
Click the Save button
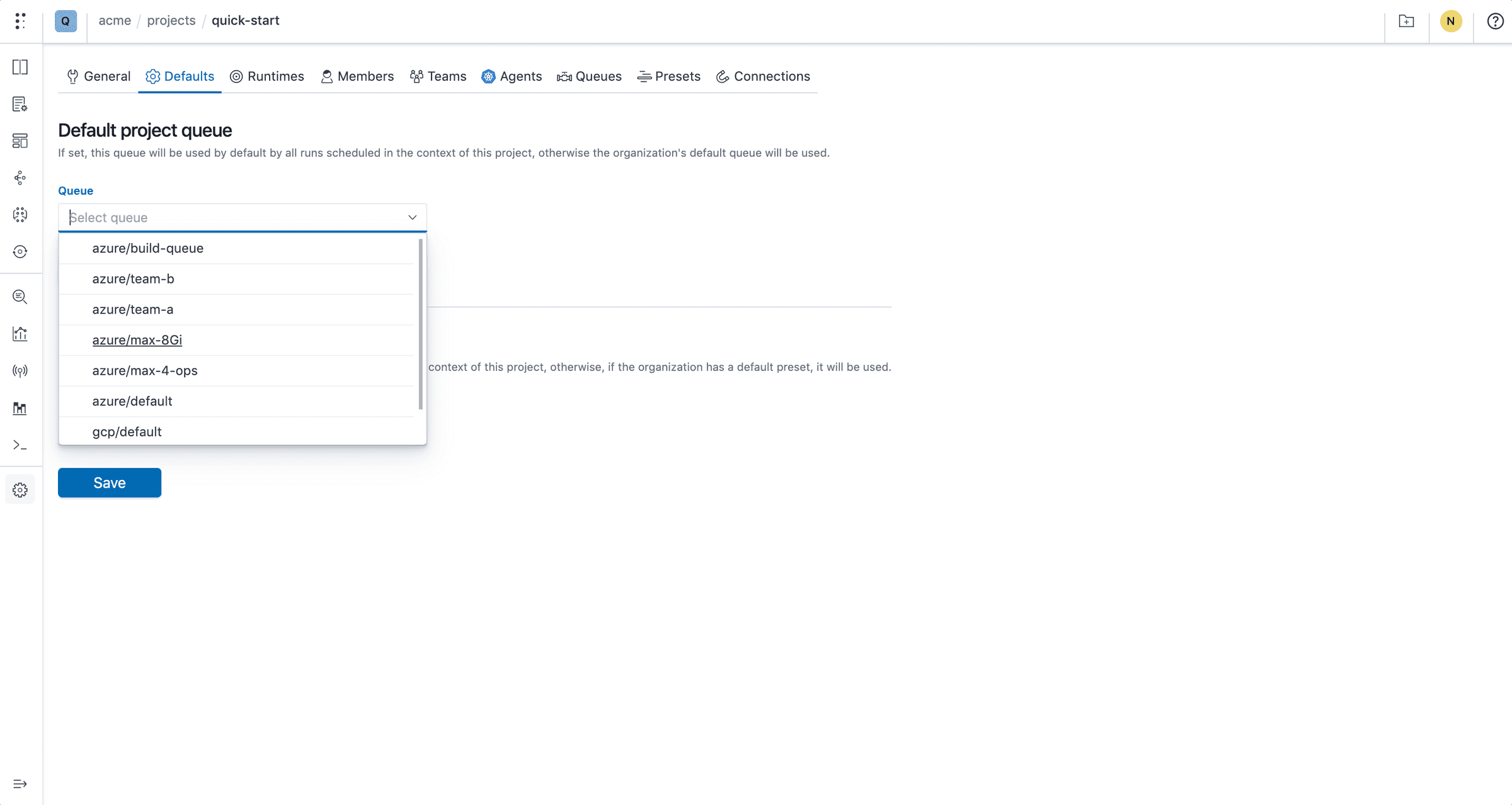pos(109,482)
